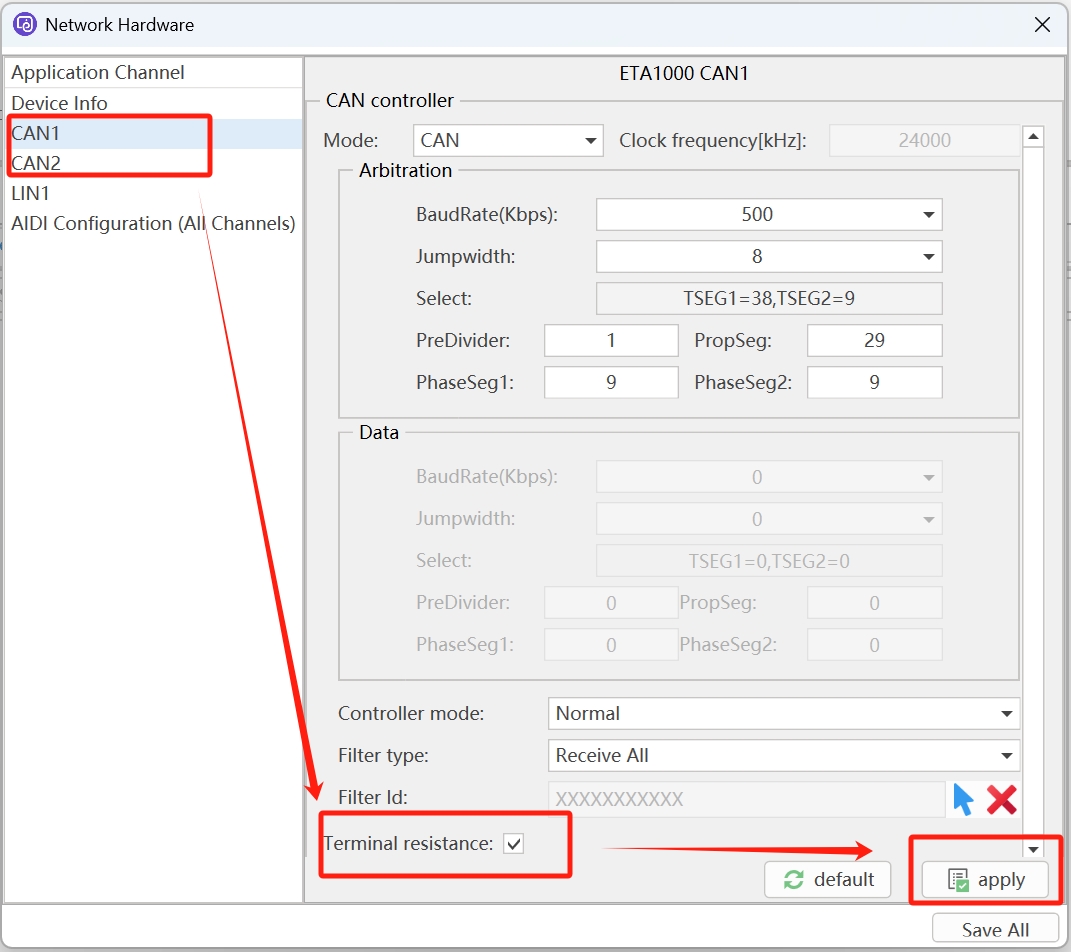Image resolution: width=1071 pixels, height=952 pixels.
Task: Click the default reset button
Action: click(x=829, y=879)
